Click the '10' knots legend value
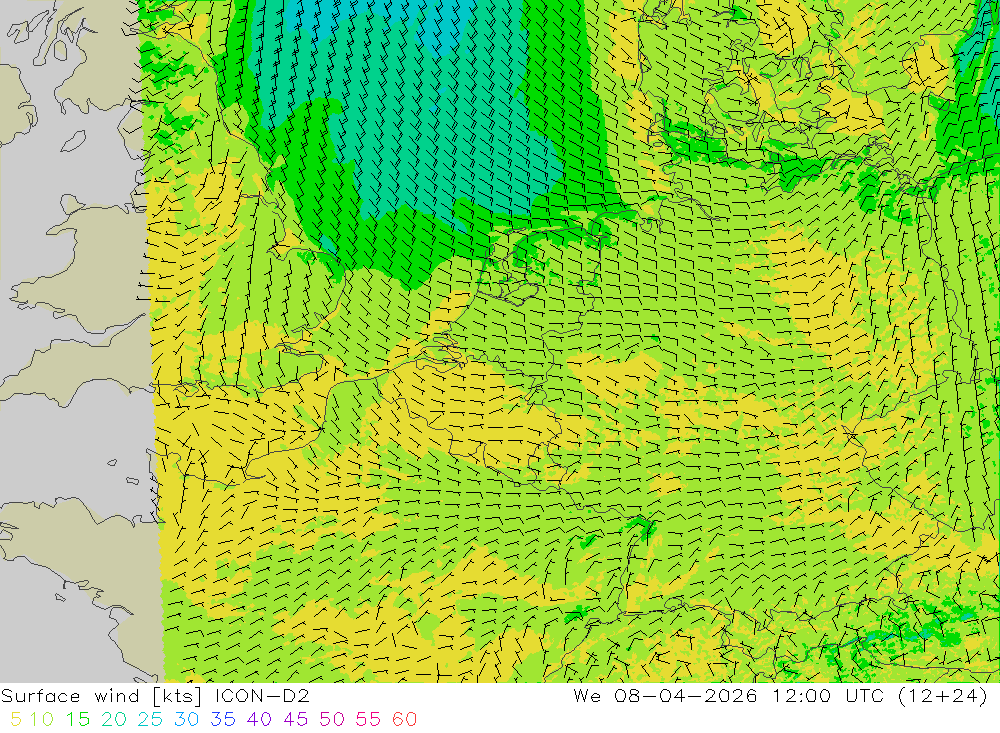 point(41,720)
